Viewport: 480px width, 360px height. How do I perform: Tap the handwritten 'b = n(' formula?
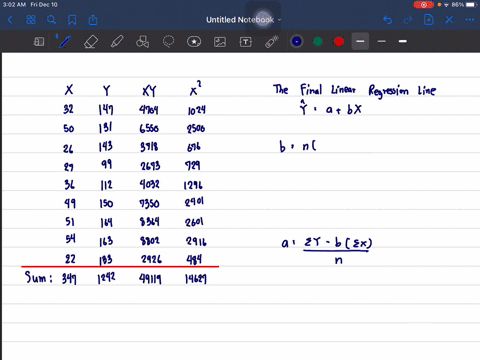click(298, 146)
